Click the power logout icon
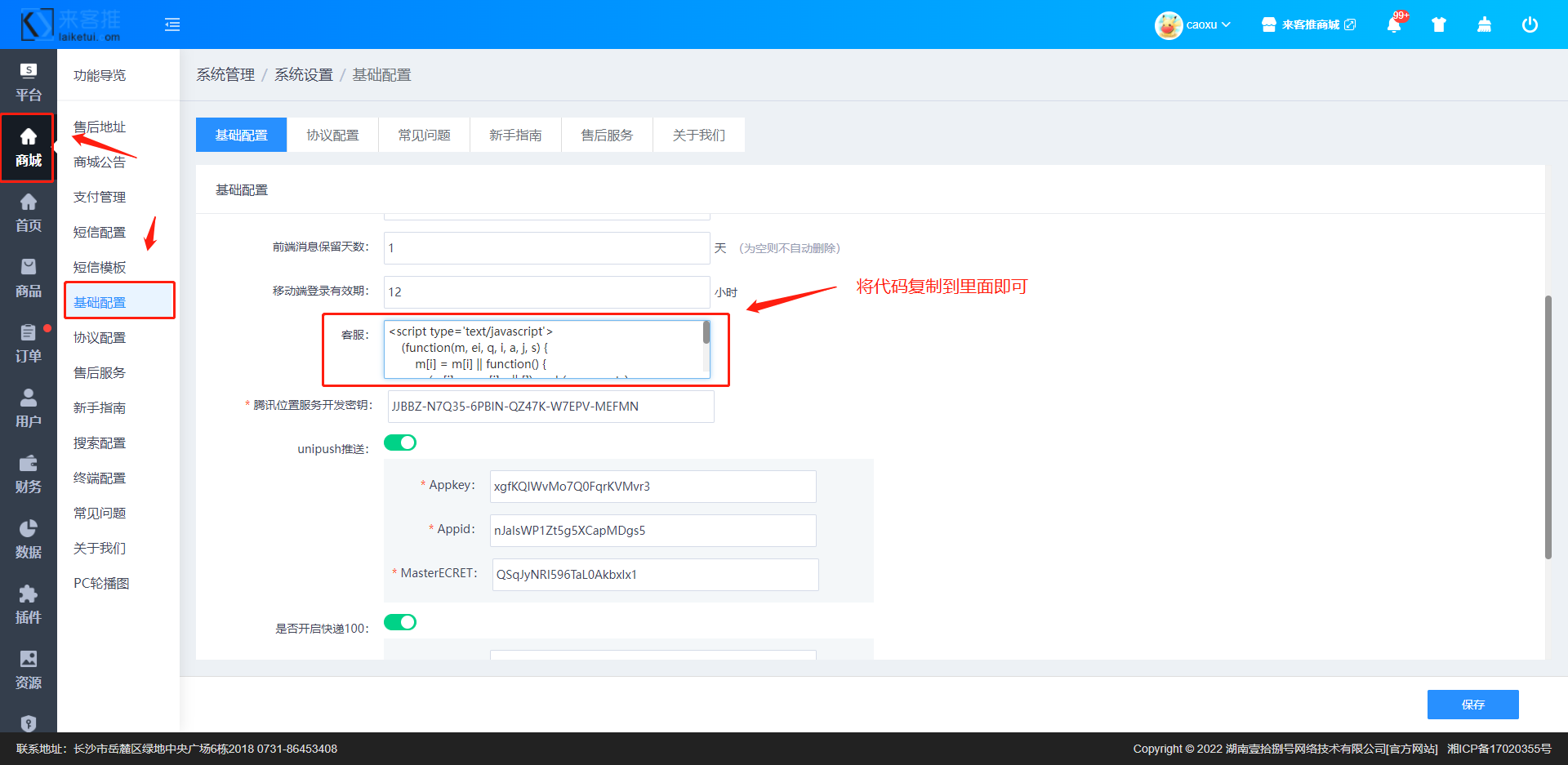Screen dimensions: 1568x765 tap(1530, 24)
